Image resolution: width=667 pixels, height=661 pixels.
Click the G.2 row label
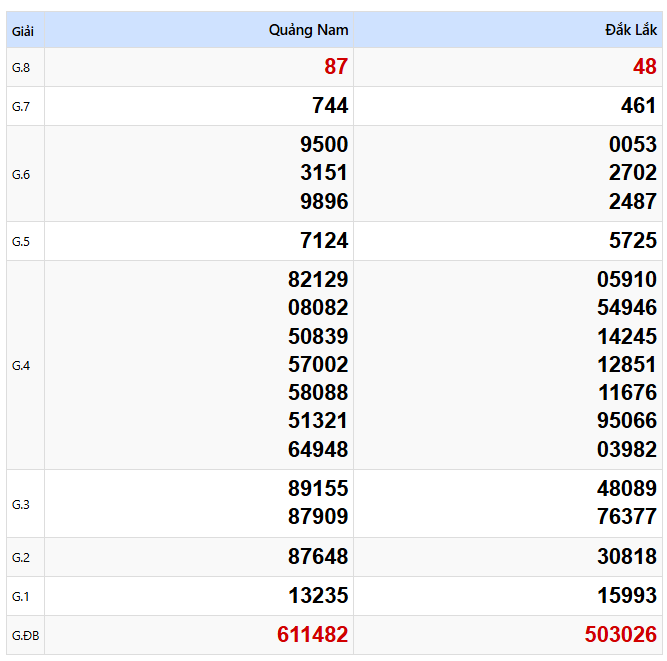21,557
